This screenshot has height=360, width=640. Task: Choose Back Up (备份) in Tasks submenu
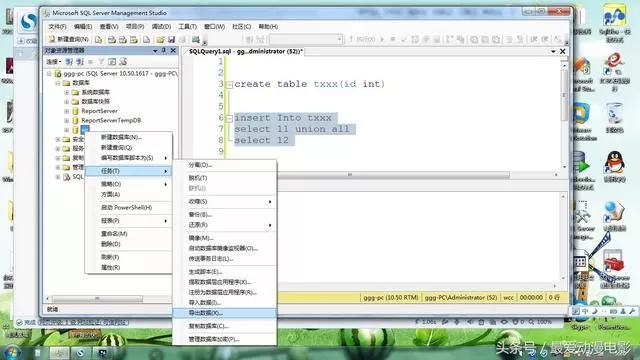(225, 214)
